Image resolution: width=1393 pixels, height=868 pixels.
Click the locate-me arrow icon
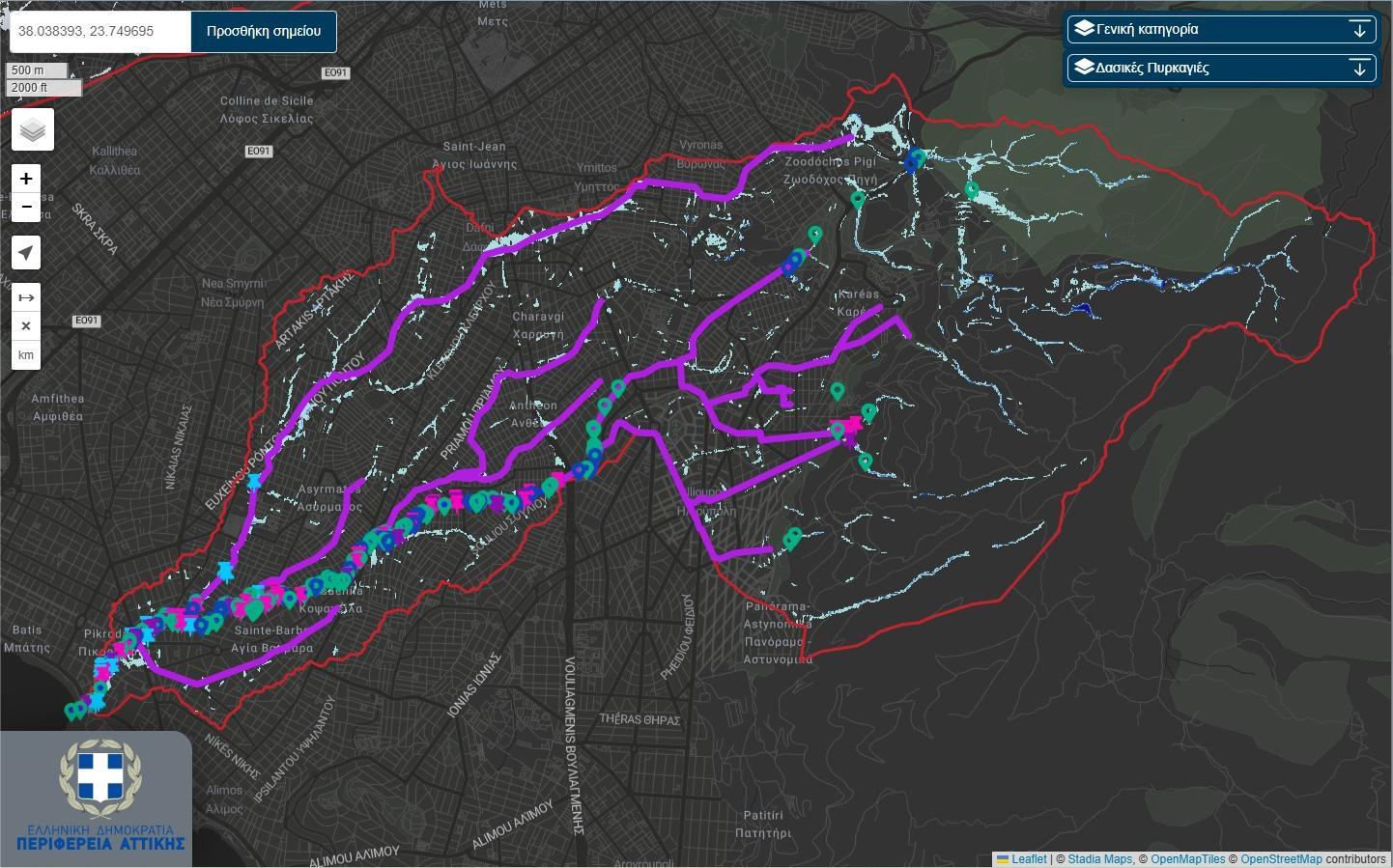26,253
